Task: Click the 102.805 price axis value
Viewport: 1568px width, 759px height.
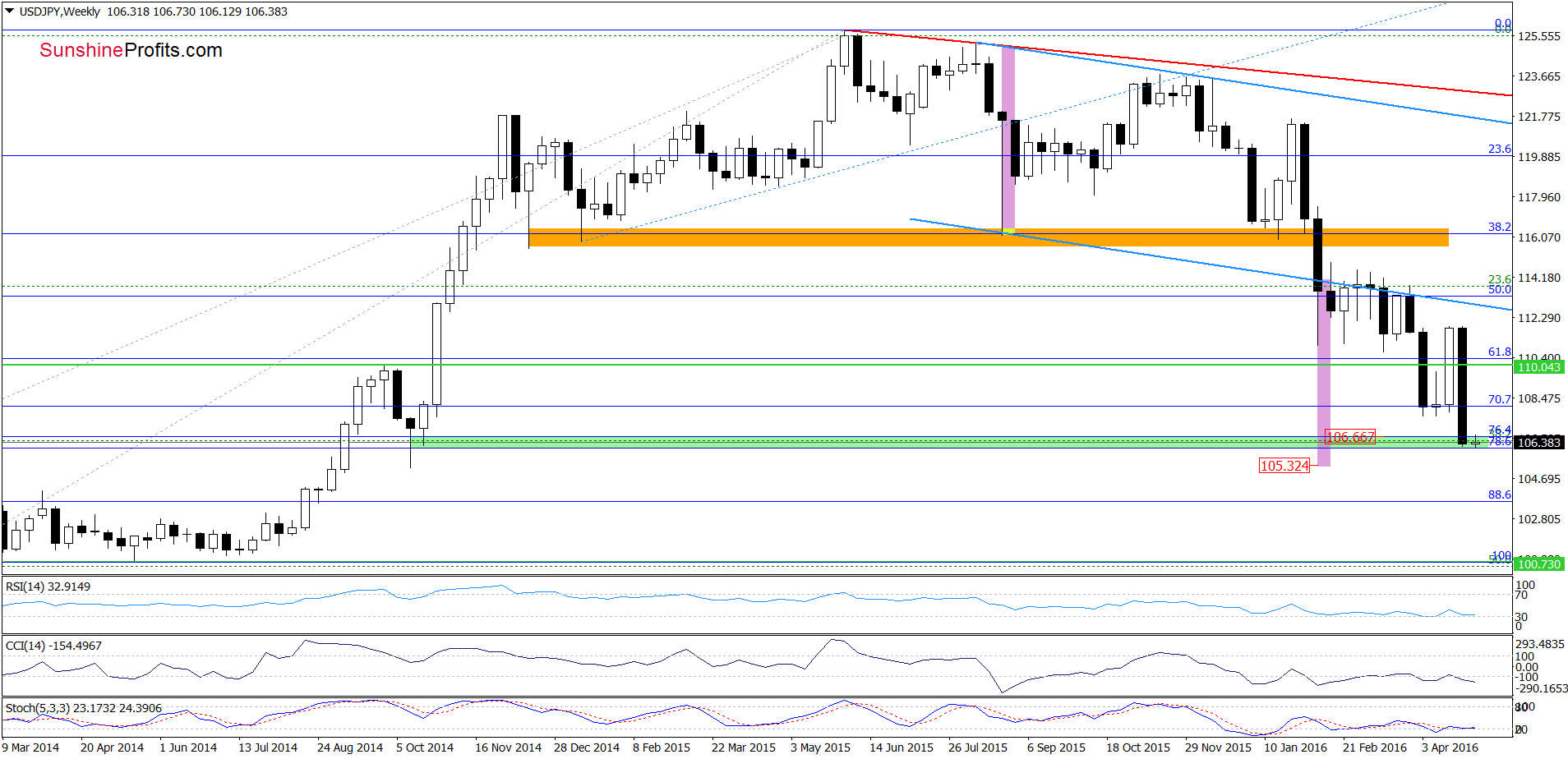Action: point(1539,519)
